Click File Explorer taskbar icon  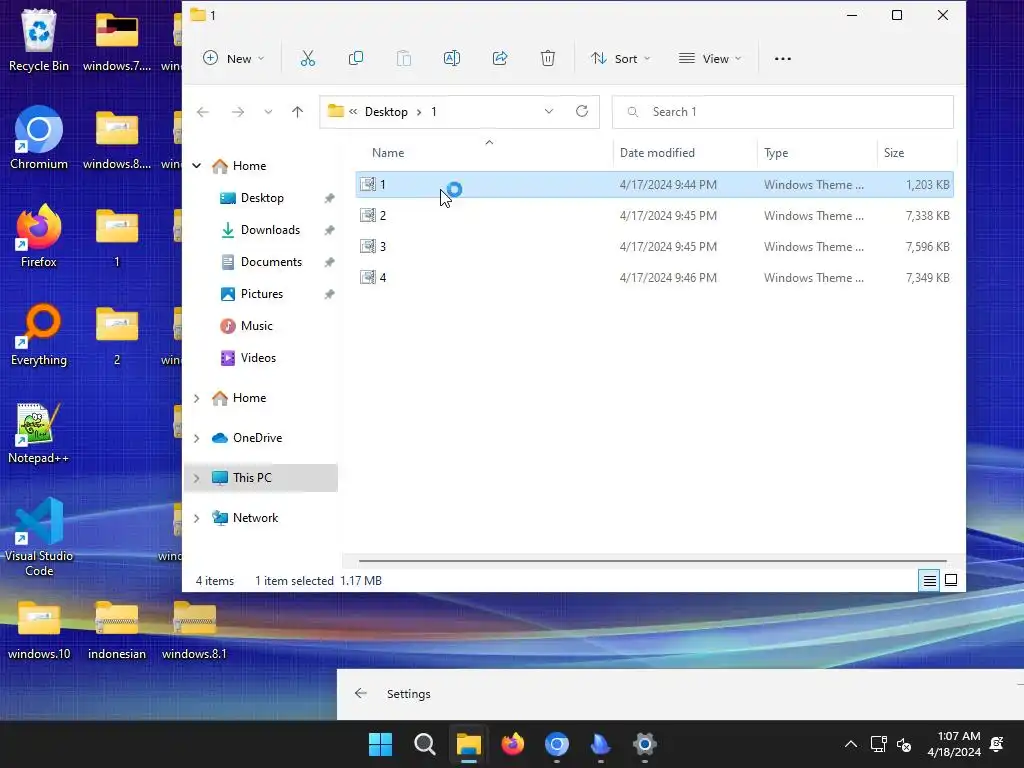point(469,744)
